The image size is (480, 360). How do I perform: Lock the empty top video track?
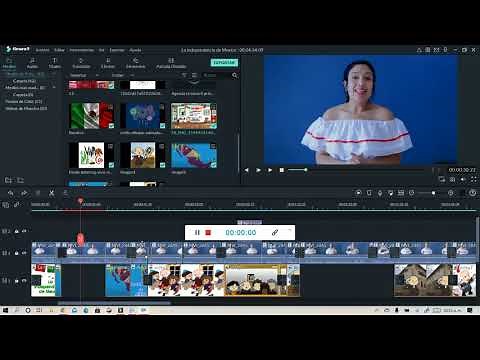17,231
